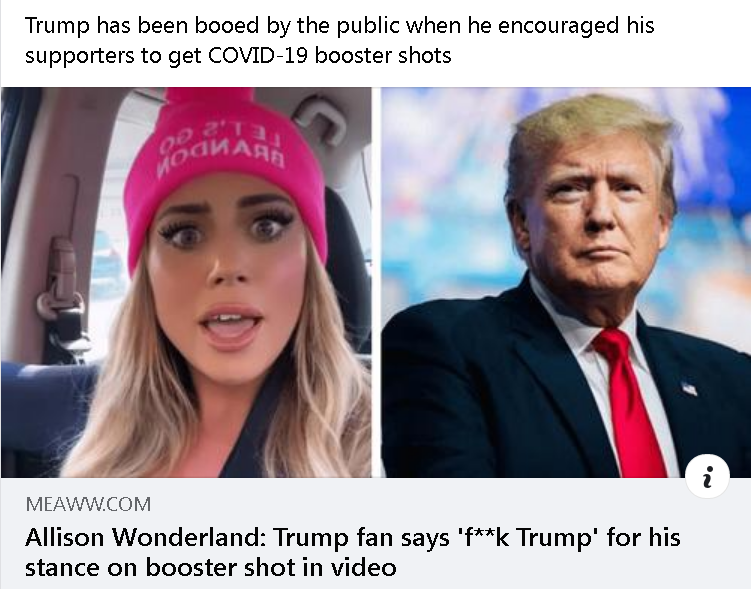751x589 pixels.
Task: Click the white divider between the two photos
Action: click(x=376, y=282)
